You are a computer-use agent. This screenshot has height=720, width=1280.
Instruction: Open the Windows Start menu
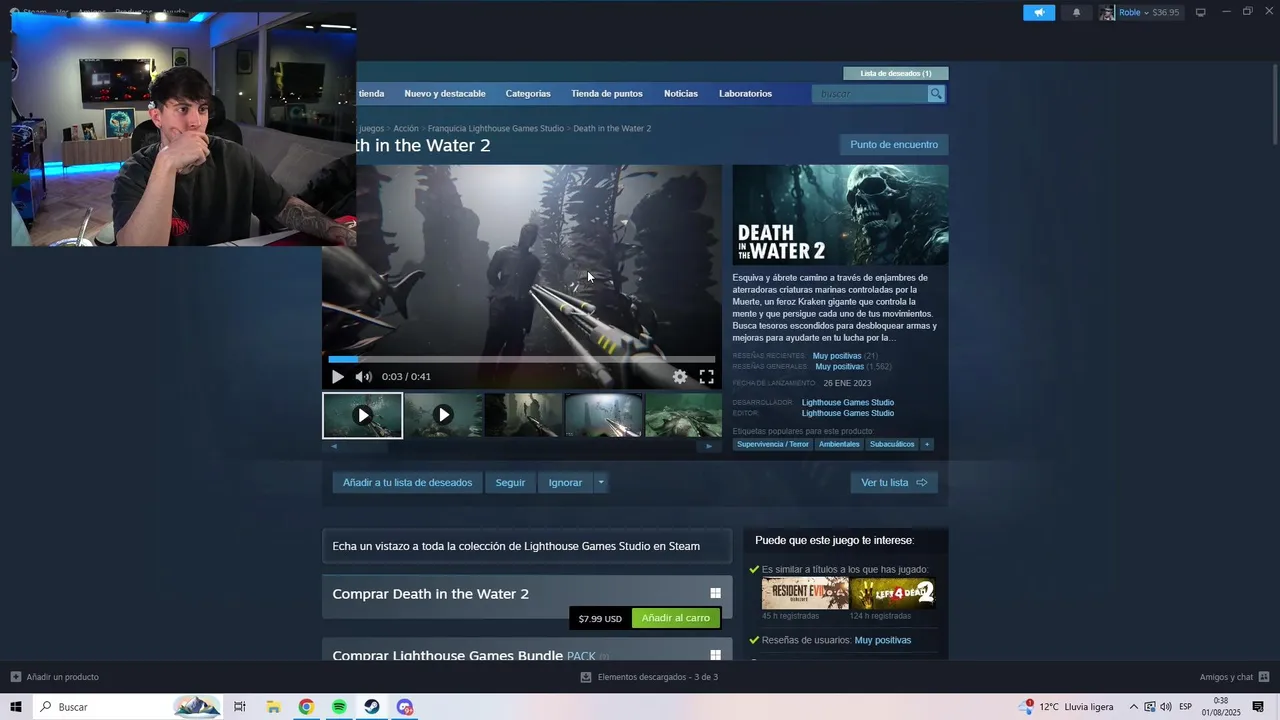(x=16, y=707)
